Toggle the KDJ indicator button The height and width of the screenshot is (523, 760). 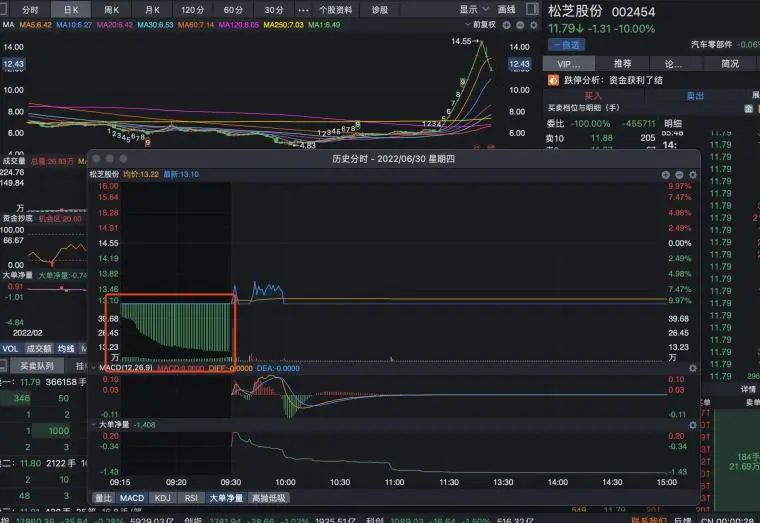pyautogui.click(x=162, y=498)
